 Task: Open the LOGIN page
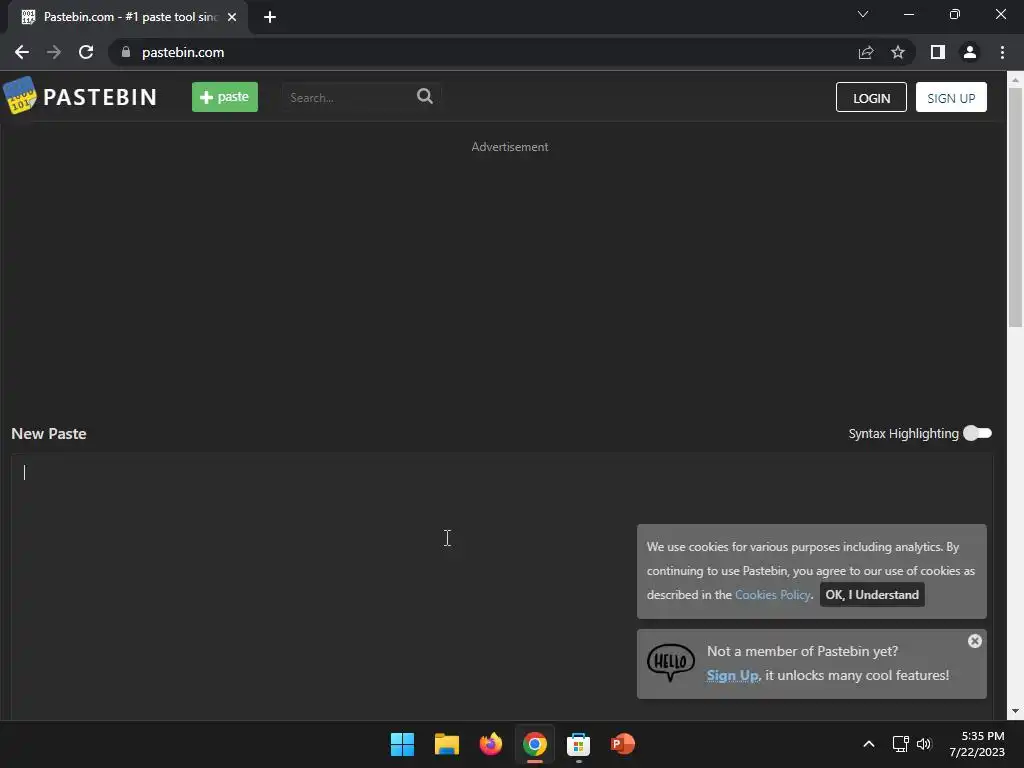[871, 97]
